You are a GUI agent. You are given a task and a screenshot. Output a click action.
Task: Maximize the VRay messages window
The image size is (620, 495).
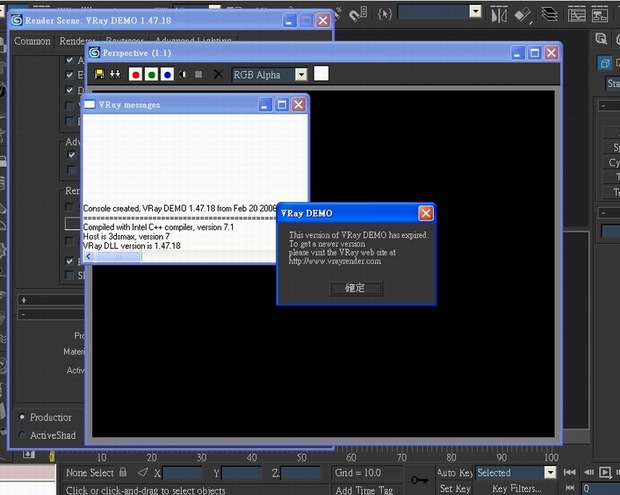click(282, 105)
